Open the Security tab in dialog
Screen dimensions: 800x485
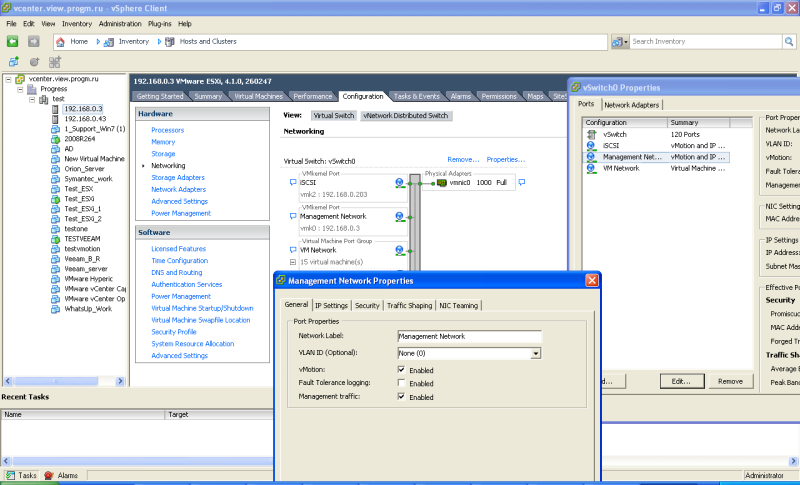pyautogui.click(x=367, y=305)
